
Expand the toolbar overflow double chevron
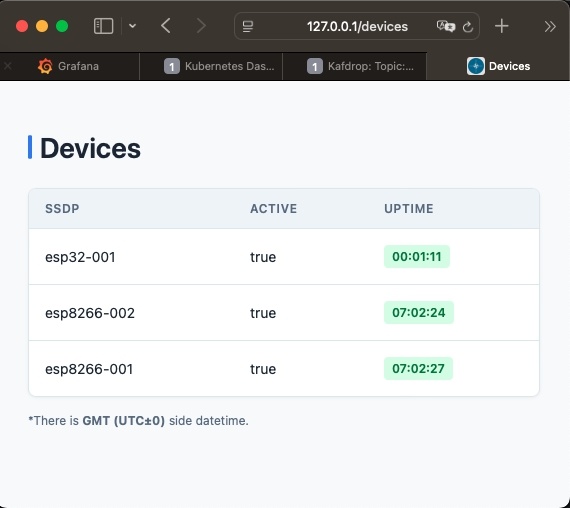click(x=550, y=27)
